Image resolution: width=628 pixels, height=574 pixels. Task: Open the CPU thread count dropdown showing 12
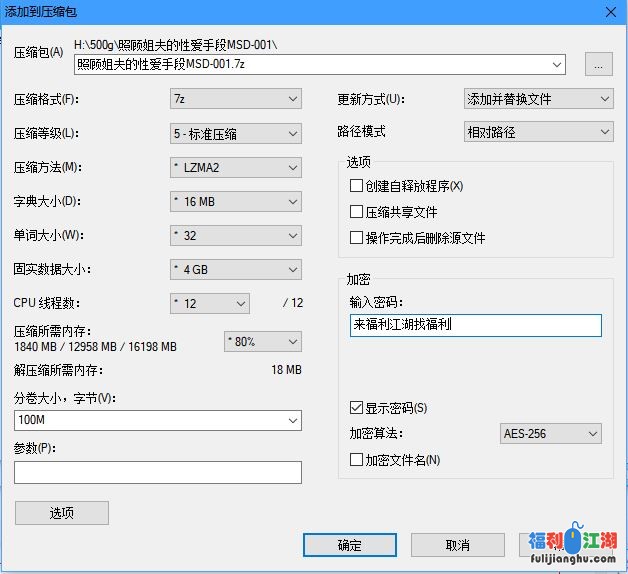pos(209,303)
